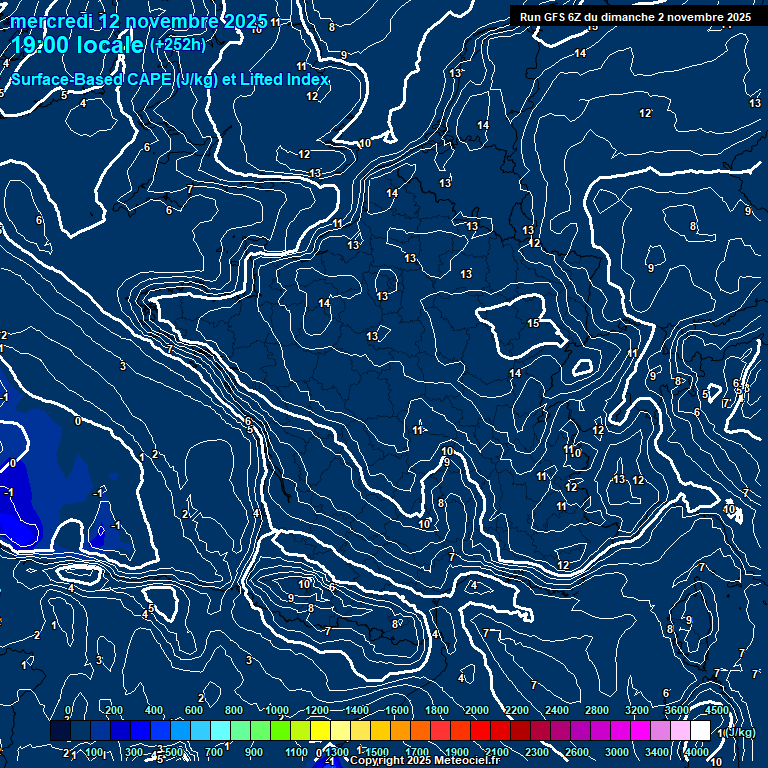Click the '1900' legend value
This screenshot has width=768, height=768.
pos(457,752)
